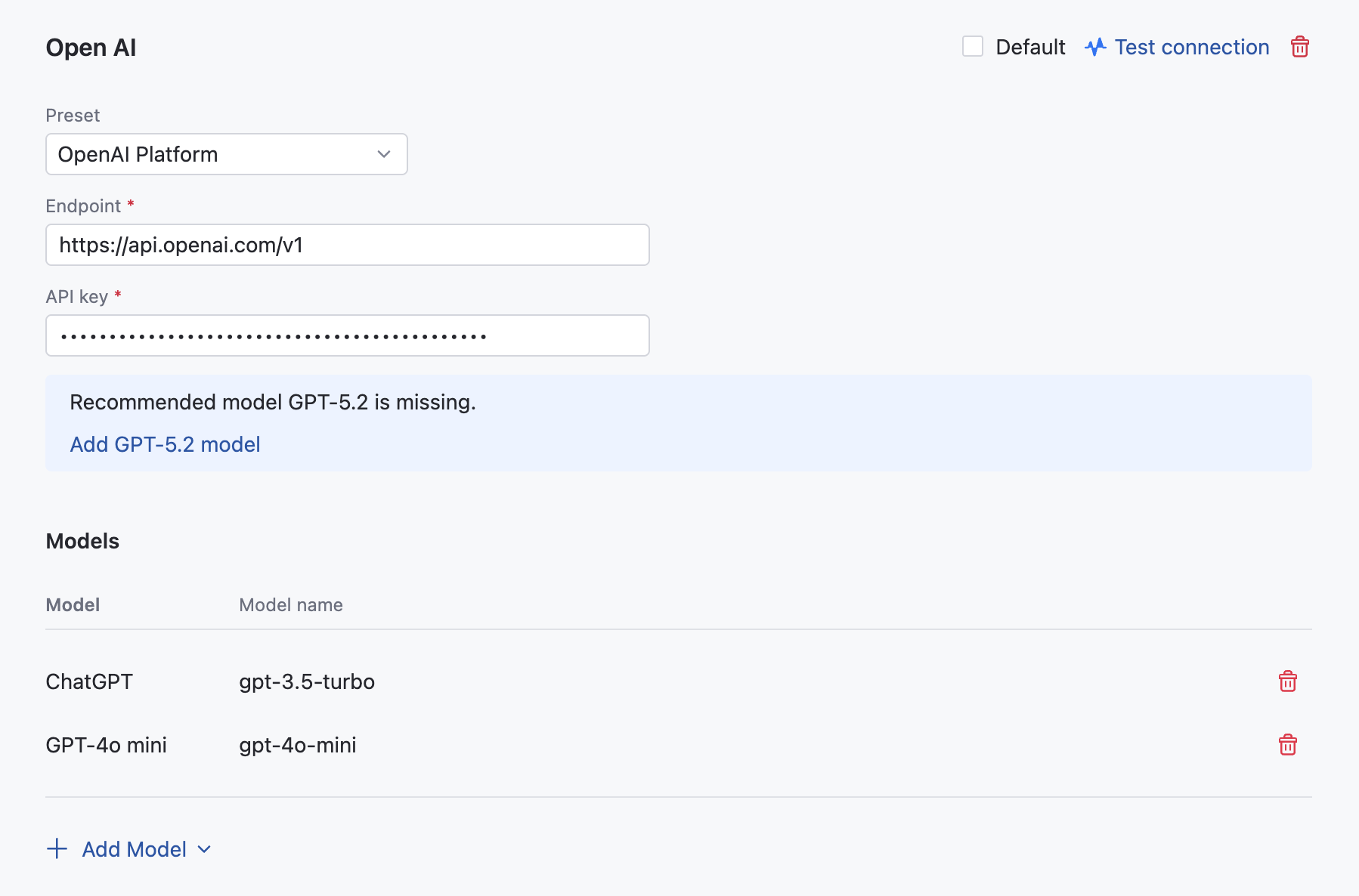Click the Add GPT-5.2 model link
The image size is (1359, 896).
(165, 444)
